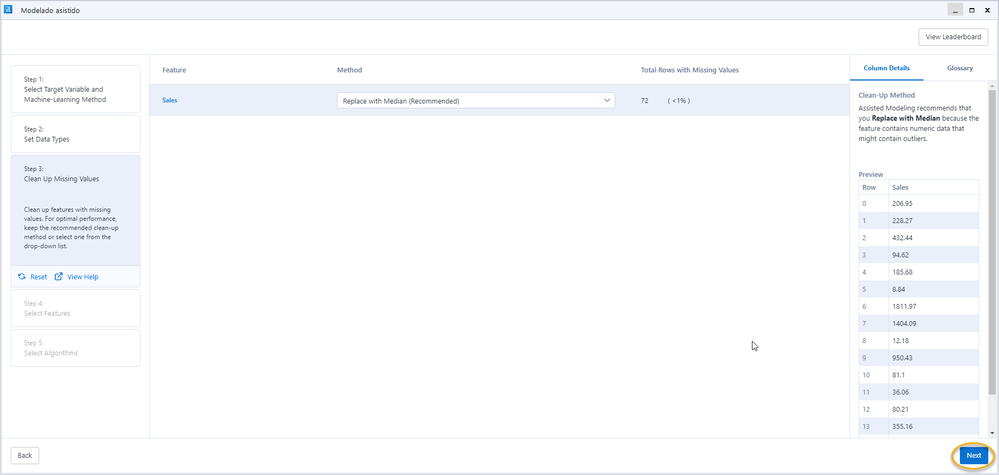Maximize the Modelado asistido window
The width and height of the screenshot is (999, 475).
tap(972, 10)
